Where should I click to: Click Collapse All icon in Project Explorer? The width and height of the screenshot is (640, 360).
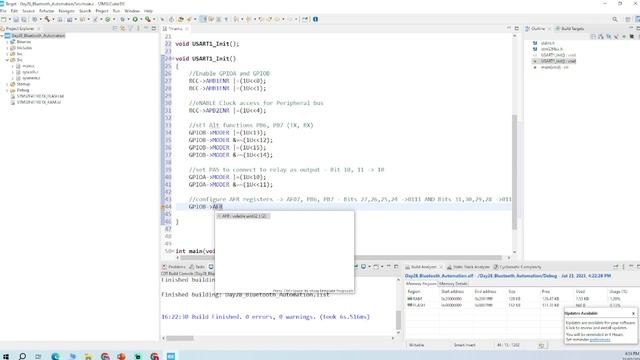click(115, 29)
